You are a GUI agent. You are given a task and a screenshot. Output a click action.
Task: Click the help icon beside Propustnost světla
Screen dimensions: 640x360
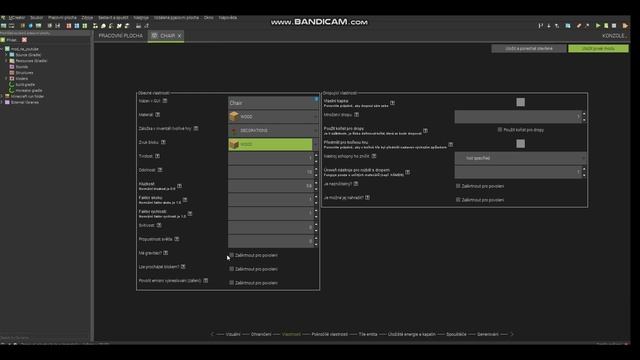click(x=177, y=239)
